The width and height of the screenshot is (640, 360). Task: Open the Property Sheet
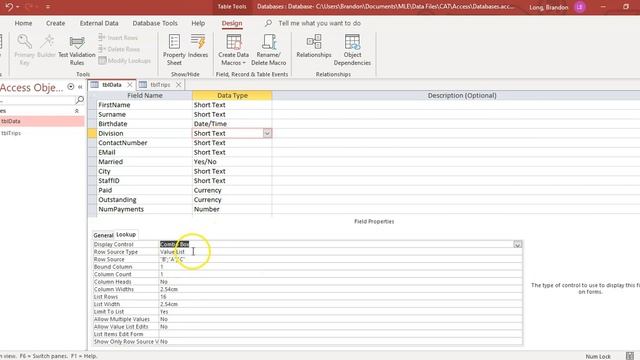[174, 50]
